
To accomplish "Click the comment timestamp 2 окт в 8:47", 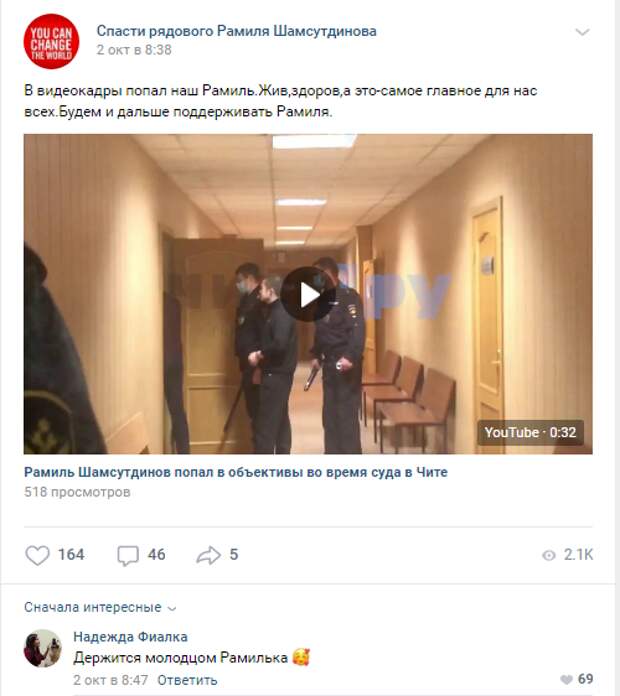I will [x=111, y=680].
